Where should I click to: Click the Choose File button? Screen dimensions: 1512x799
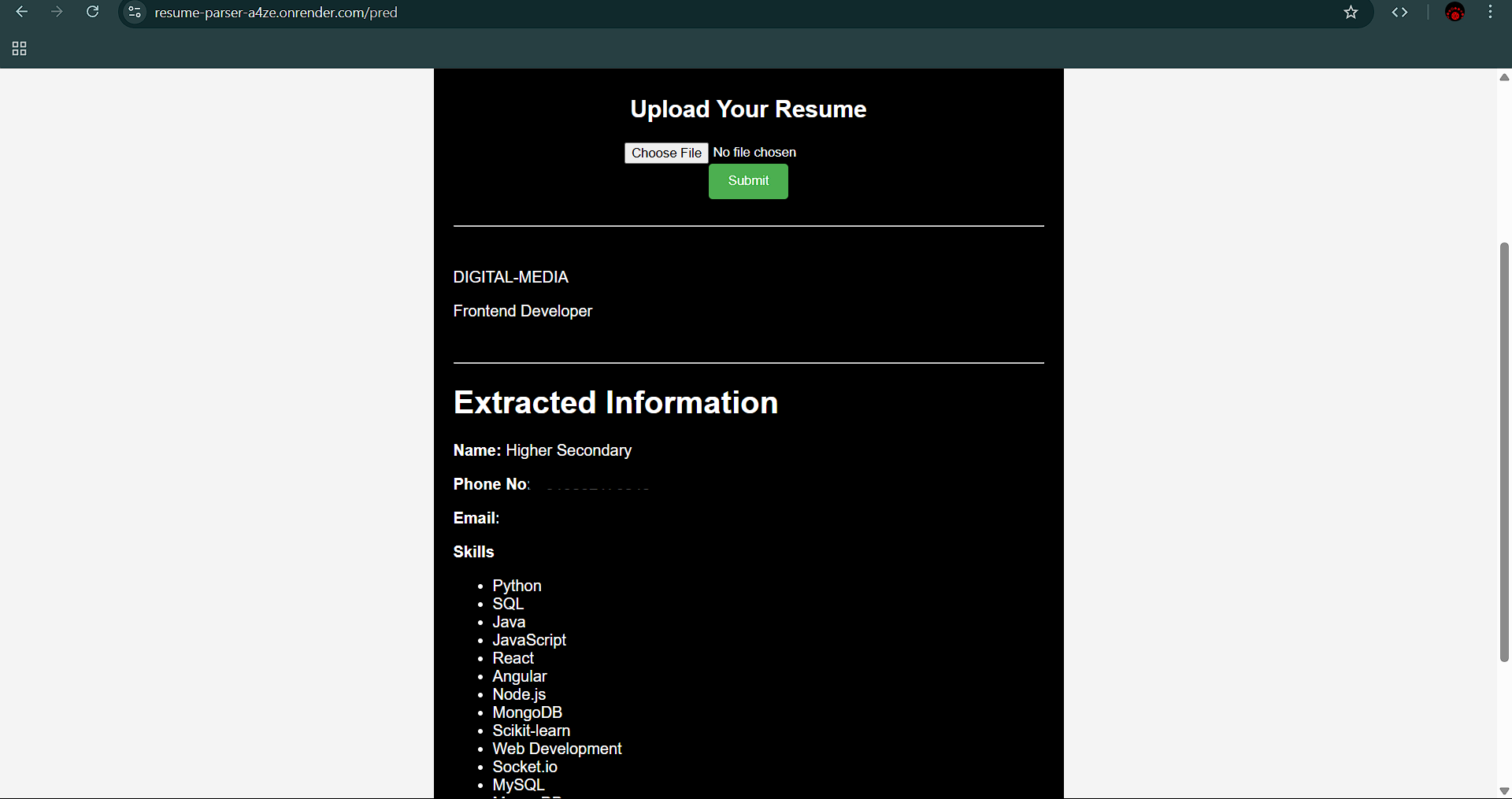(666, 153)
